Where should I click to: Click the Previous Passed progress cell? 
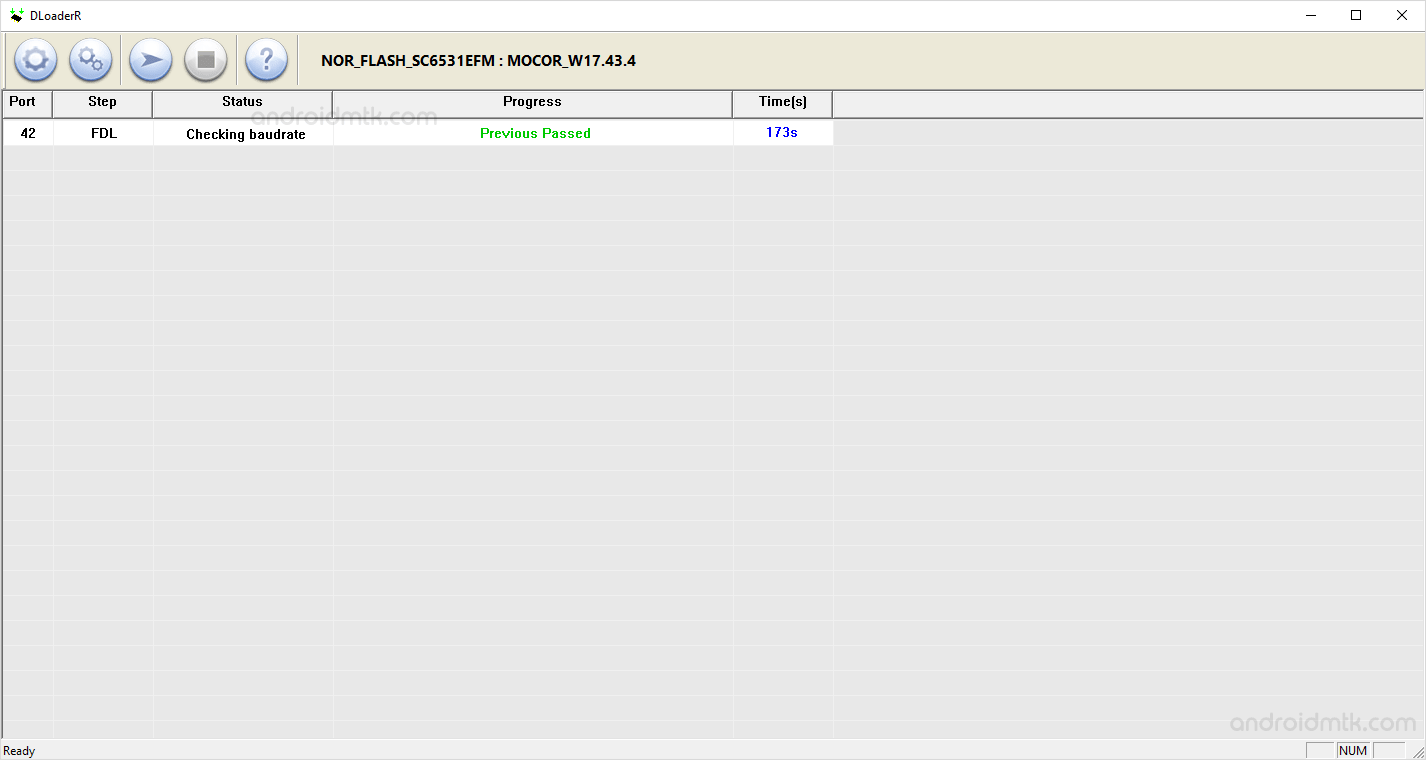pos(534,133)
